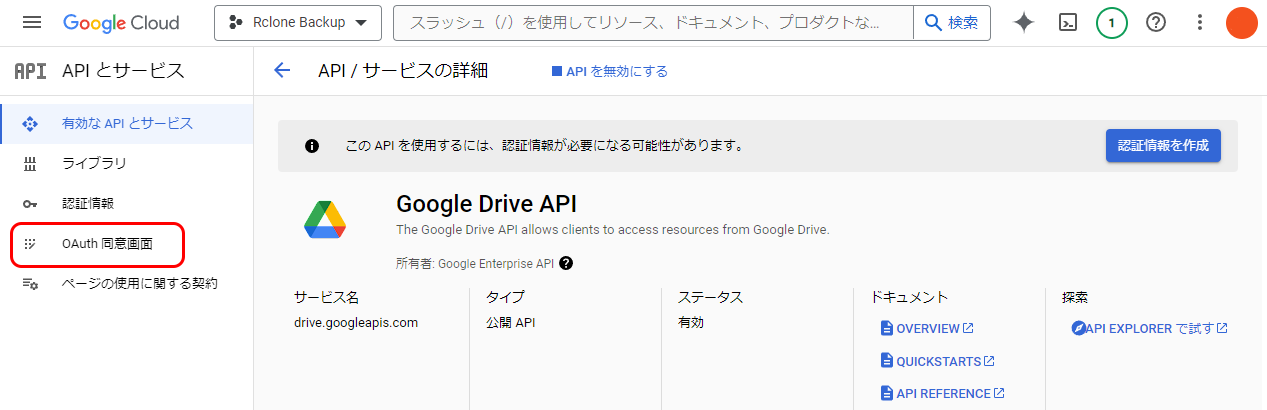This screenshot has width=1267, height=410.
Task: Click the document icon beside API REFERENCE
Action: (886, 393)
